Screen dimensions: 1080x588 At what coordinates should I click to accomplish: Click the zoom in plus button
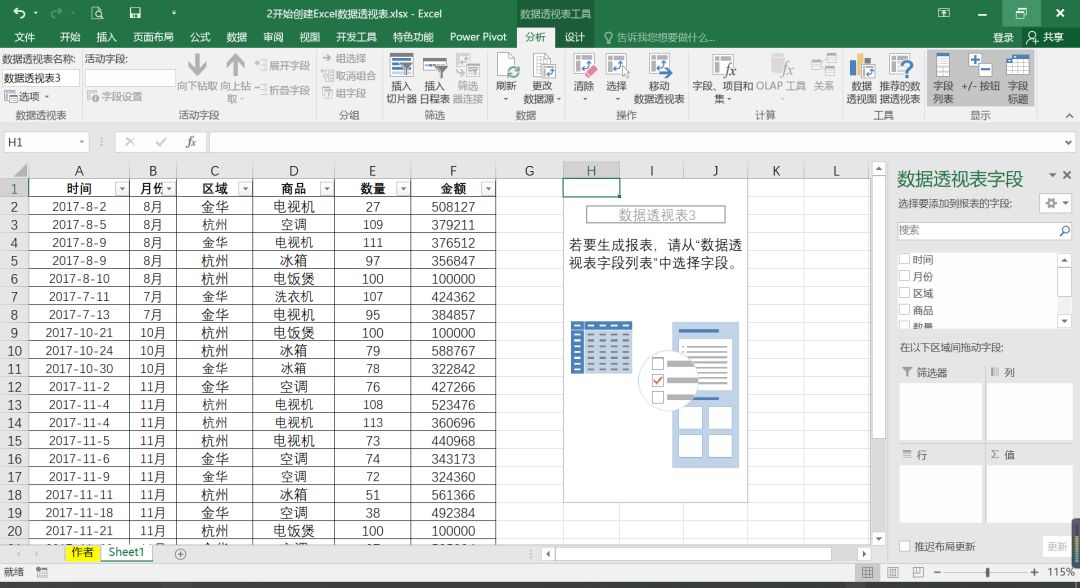click(x=1034, y=572)
